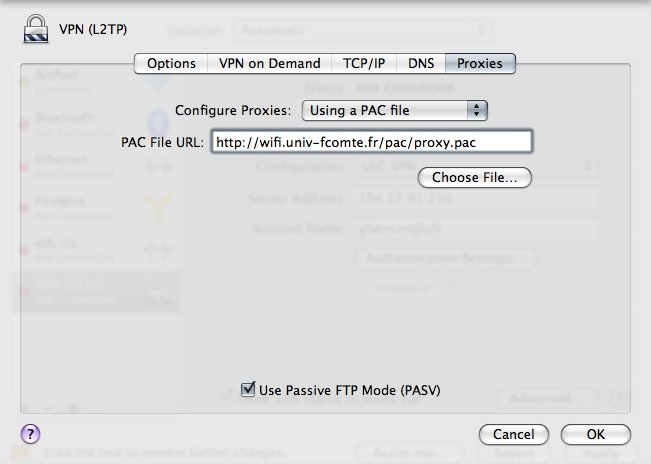Viewport: 651px width, 464px height.
Task: Toggle Use Passive FTP Mode checkbox
Action: coord(250,389)
